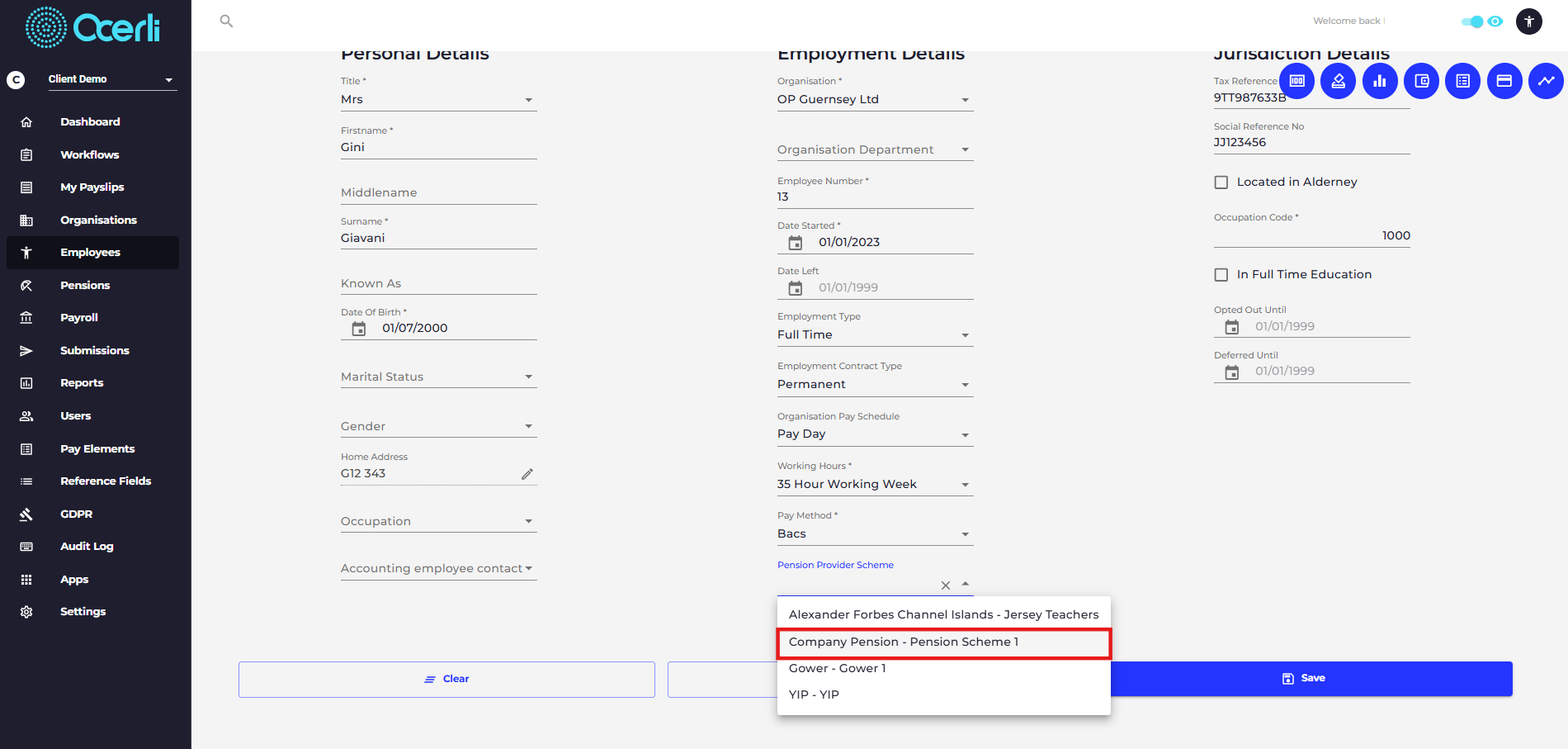Viewport: 1568px width, 749px height.
Task: Select Alexander Forbes Channel Islands option
Action: [x=944, y=615]
